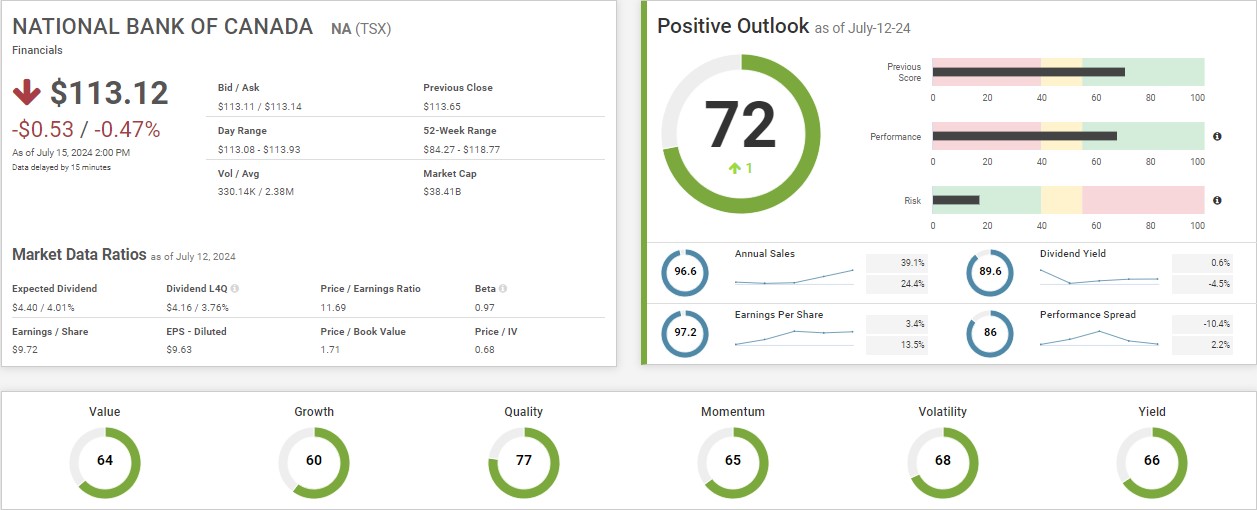Select the Performance Spread 86 score ring
This screenshot has height=510, width=1257.
point(990,336)
